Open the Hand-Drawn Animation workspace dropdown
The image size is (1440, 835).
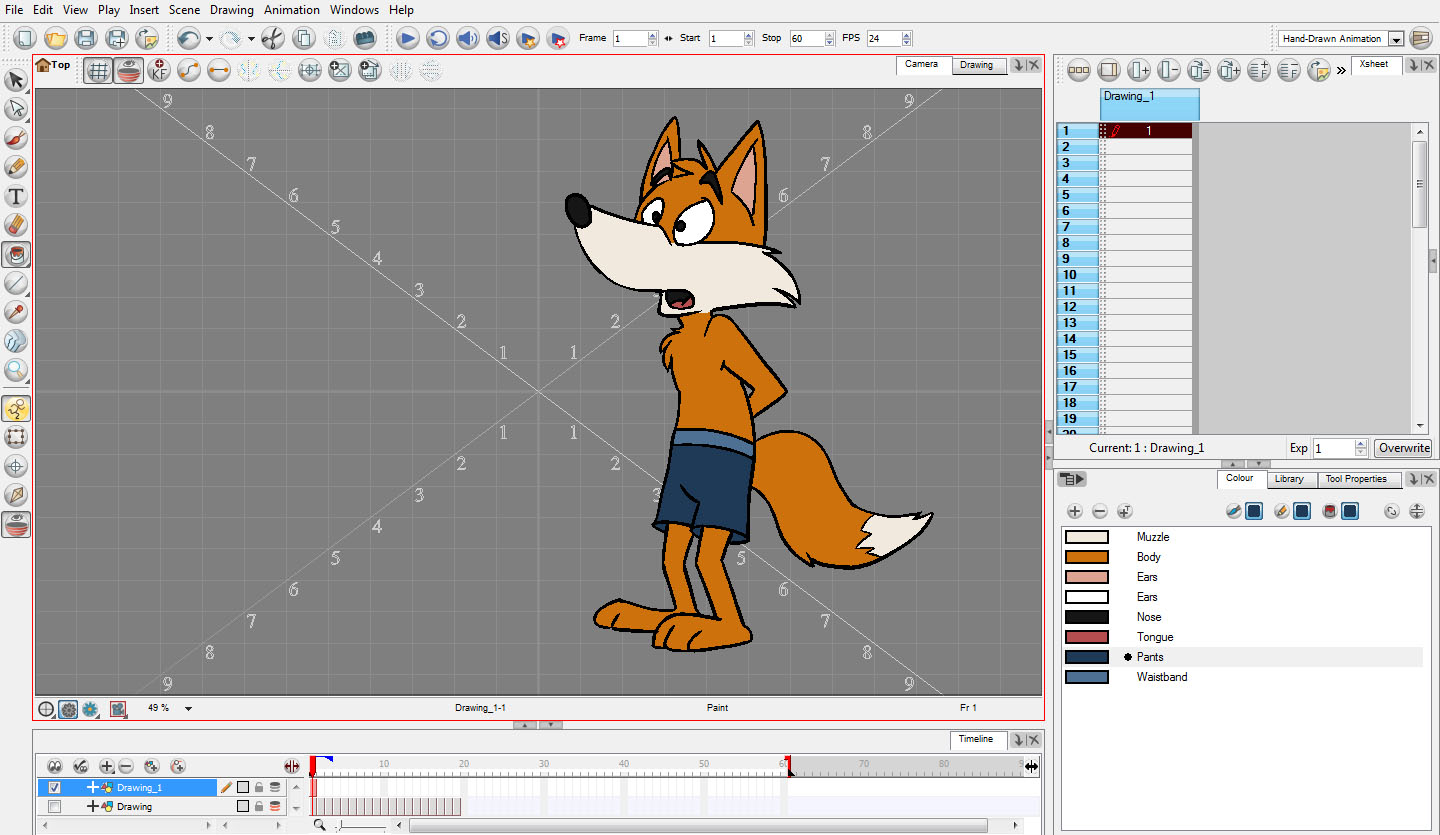(x=1396, y=39)
